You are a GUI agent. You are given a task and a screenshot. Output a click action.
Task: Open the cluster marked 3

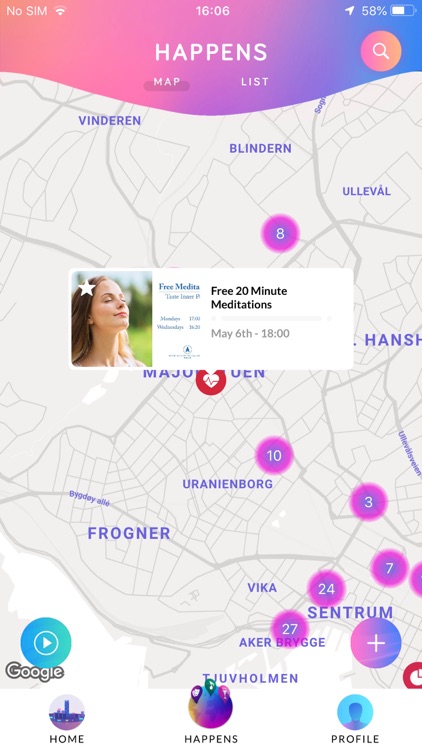368,502
